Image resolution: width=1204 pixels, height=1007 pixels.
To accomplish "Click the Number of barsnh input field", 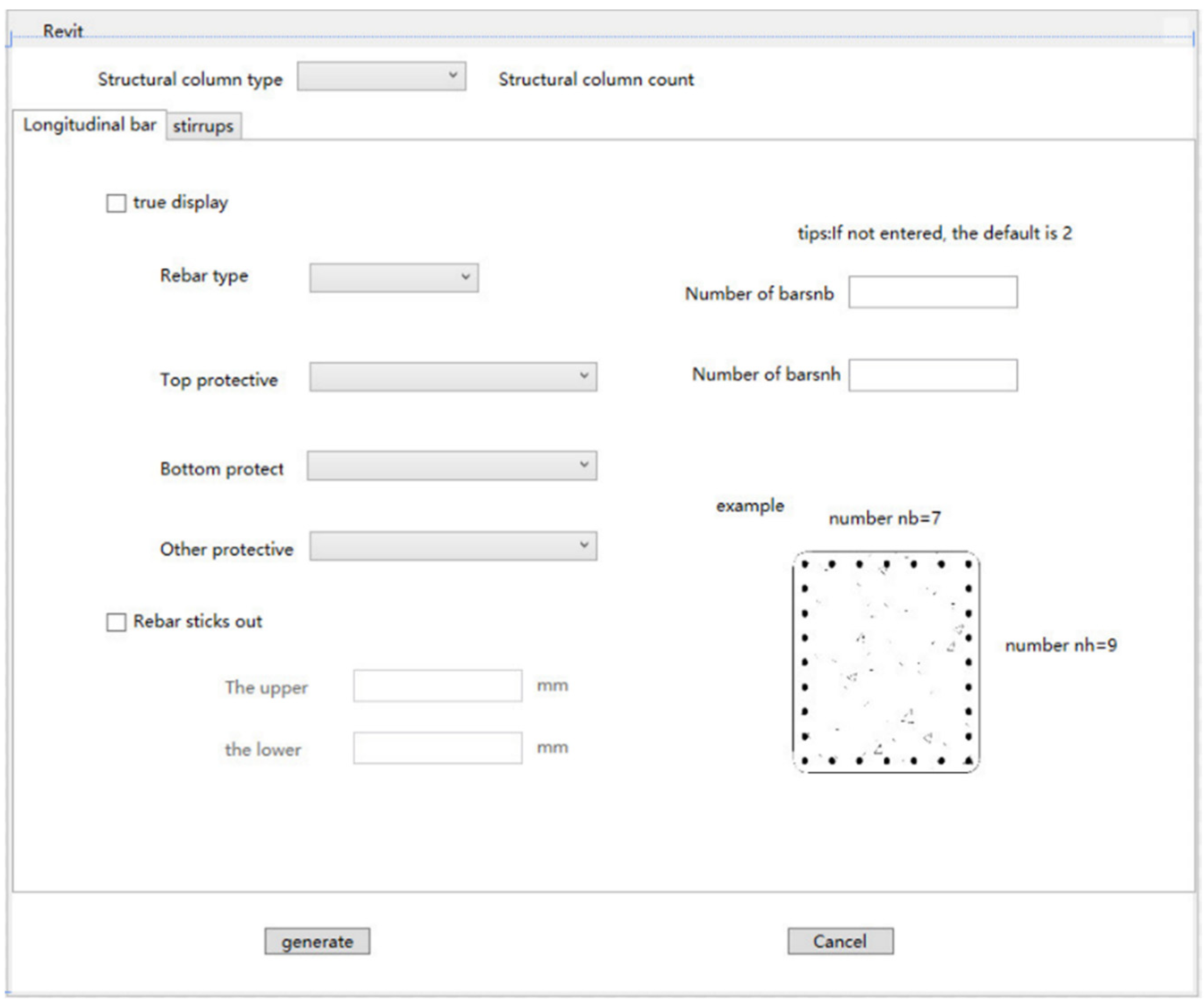I will (933, 375).
